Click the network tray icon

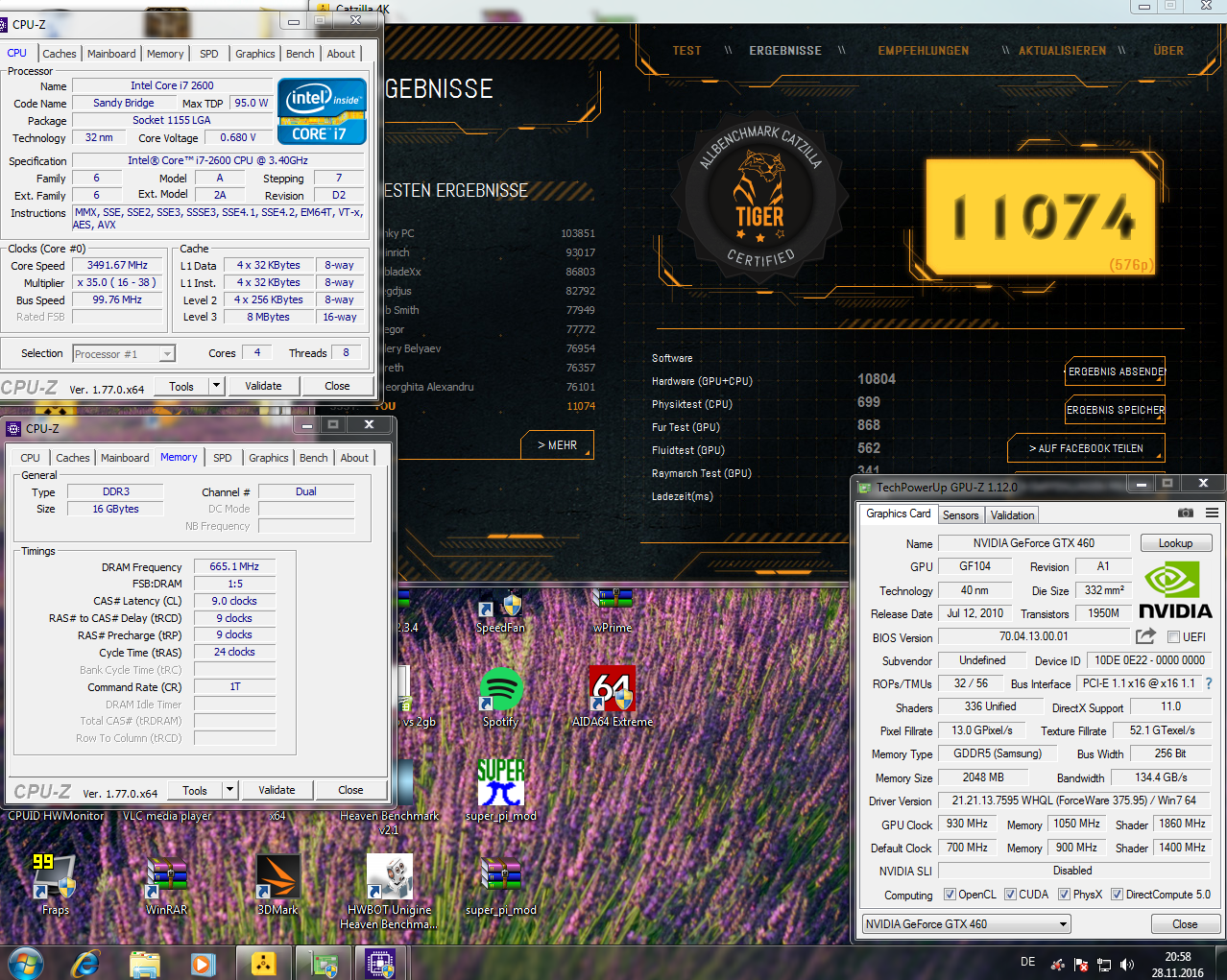(x=1104, y=964)
